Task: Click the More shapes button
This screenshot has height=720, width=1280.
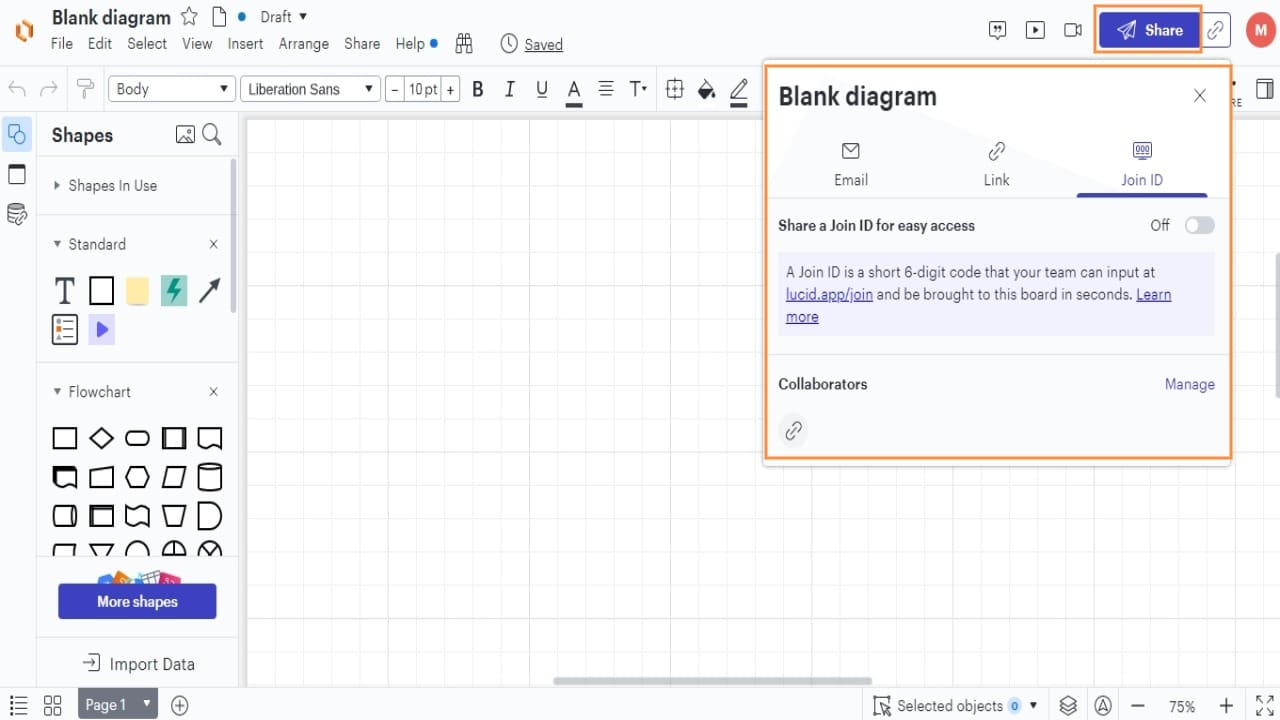Action: tap(137, 601)
